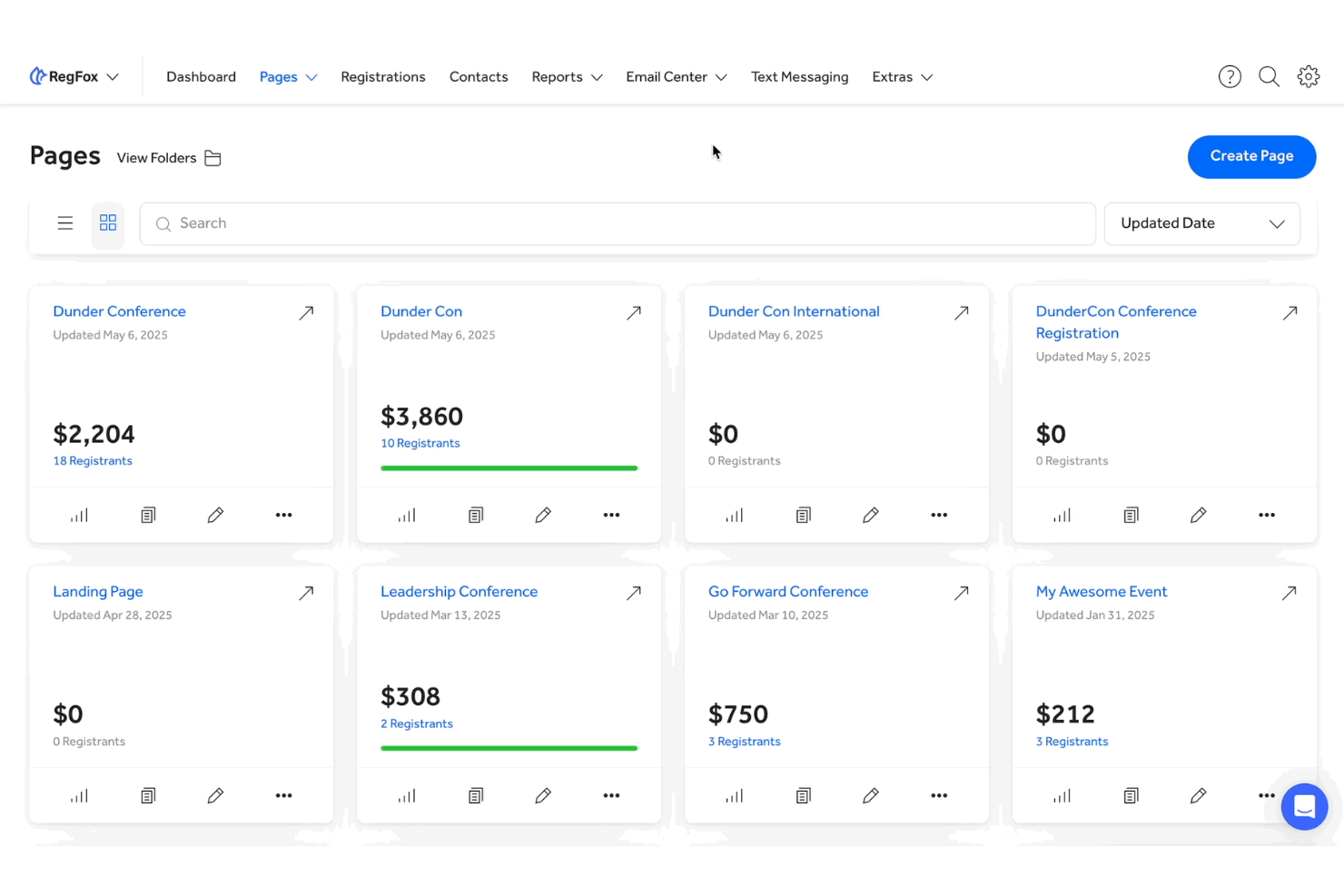This screenshot has height=896, width=1344.
Task: Switch to list view layout
Action: 64,222
